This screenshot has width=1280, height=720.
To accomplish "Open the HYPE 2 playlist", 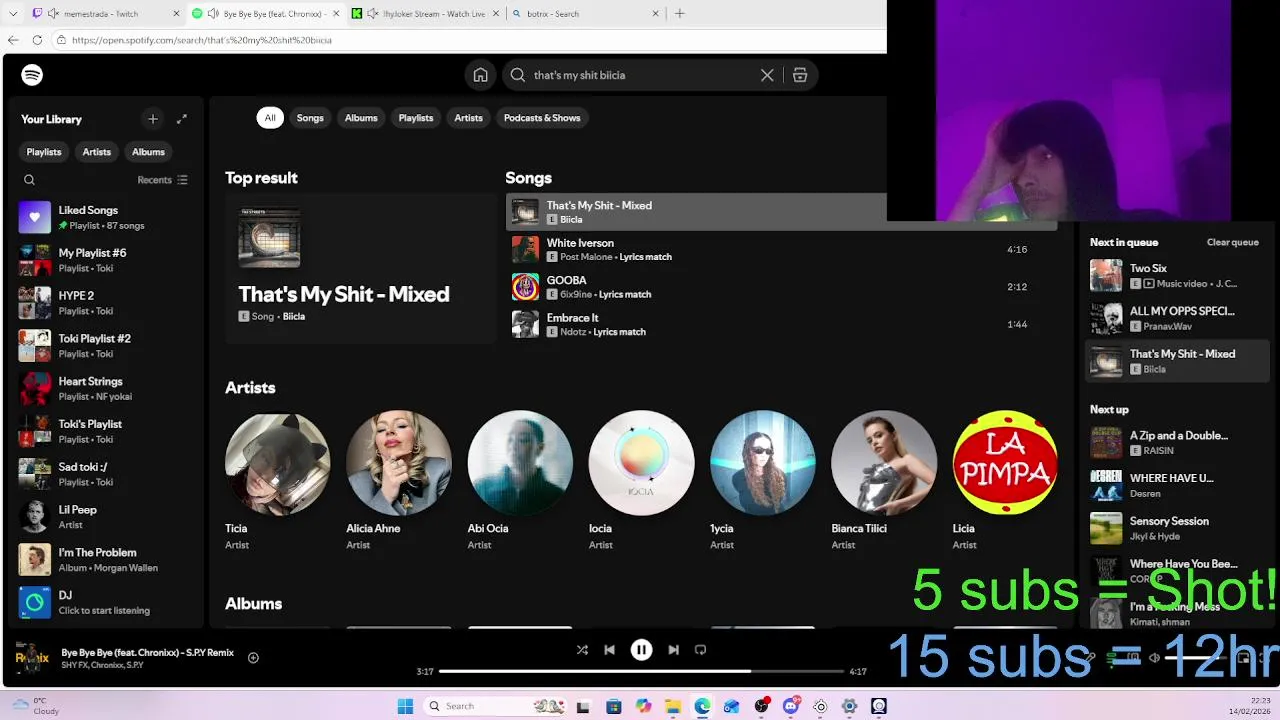I will [x=104, y=303].
